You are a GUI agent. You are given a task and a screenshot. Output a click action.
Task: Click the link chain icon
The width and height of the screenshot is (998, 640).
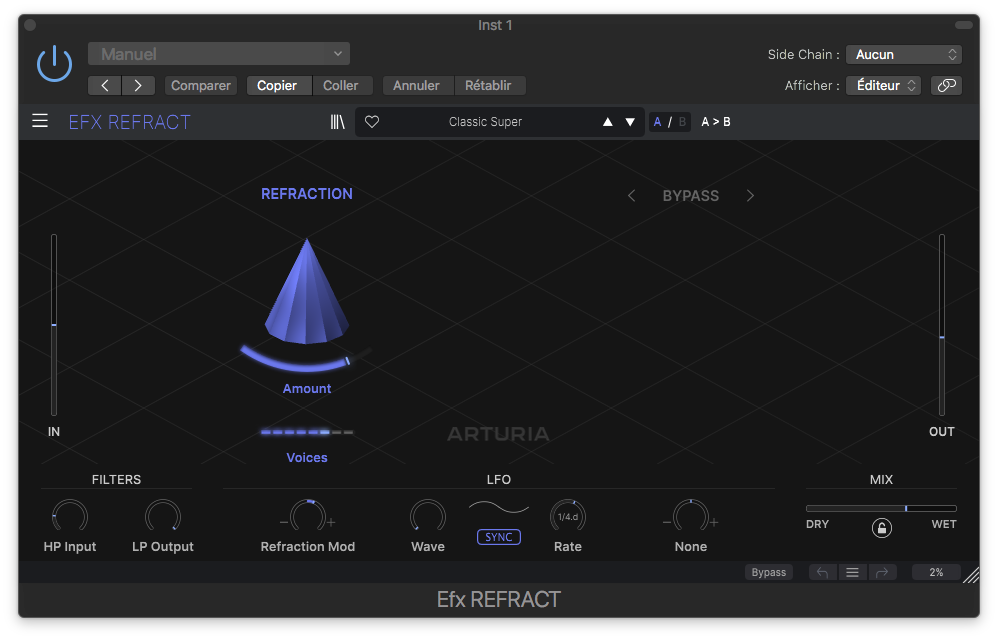pyautogui.click(x=946, y=85)
